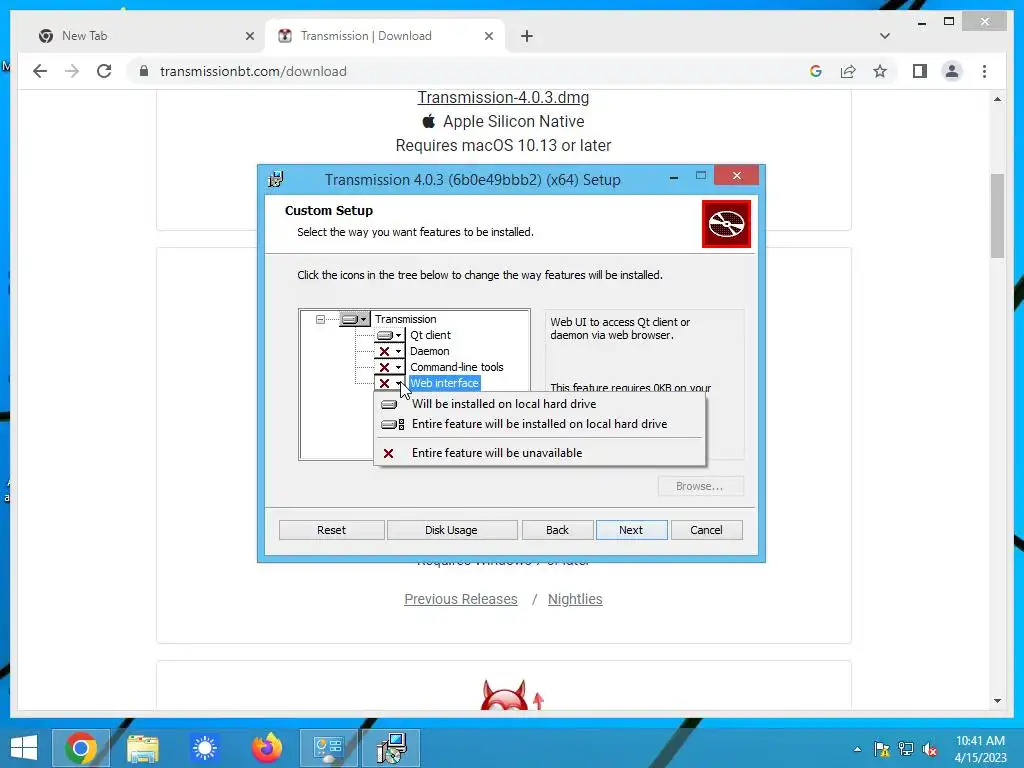The image size is (1024, 768).
Task: Open Previous Releases link
Action: coord(460,599)
